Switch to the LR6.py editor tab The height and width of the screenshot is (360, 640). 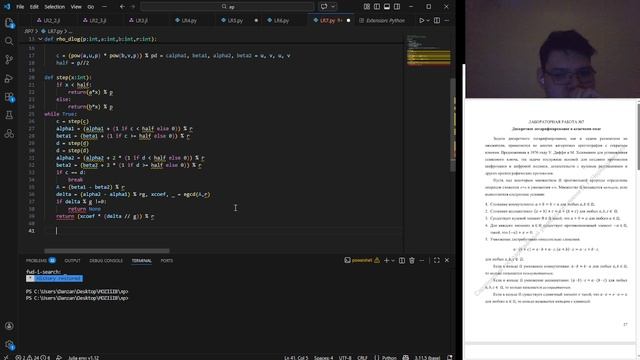pyautogui.click(x=281, y=20)
